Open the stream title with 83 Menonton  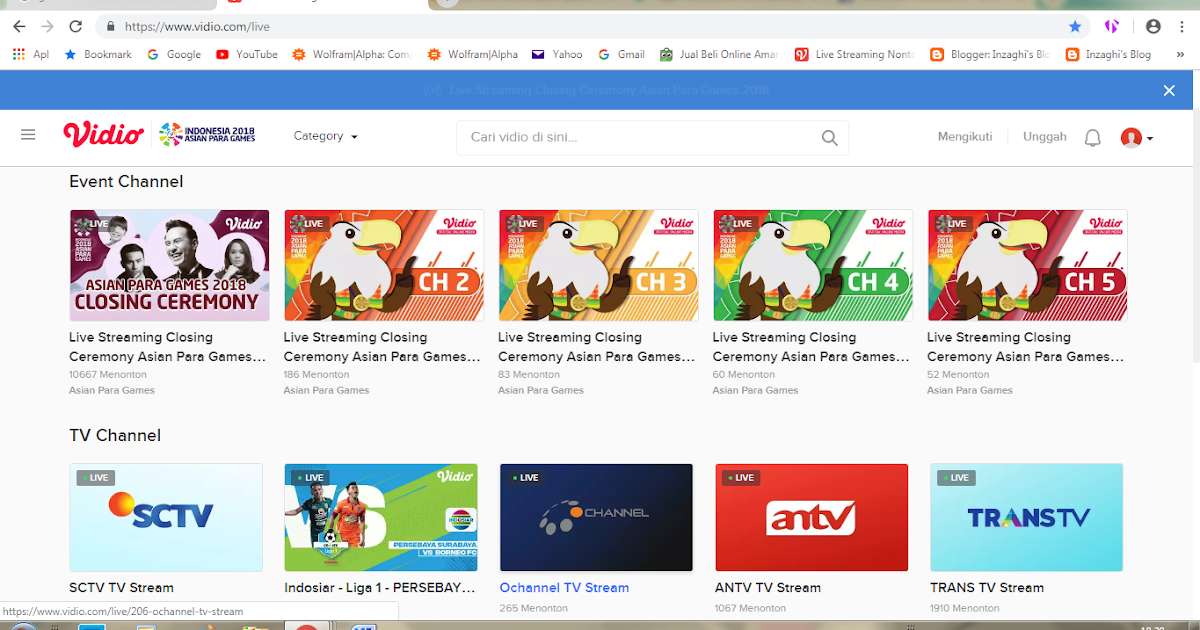click(x=597, y=347)
